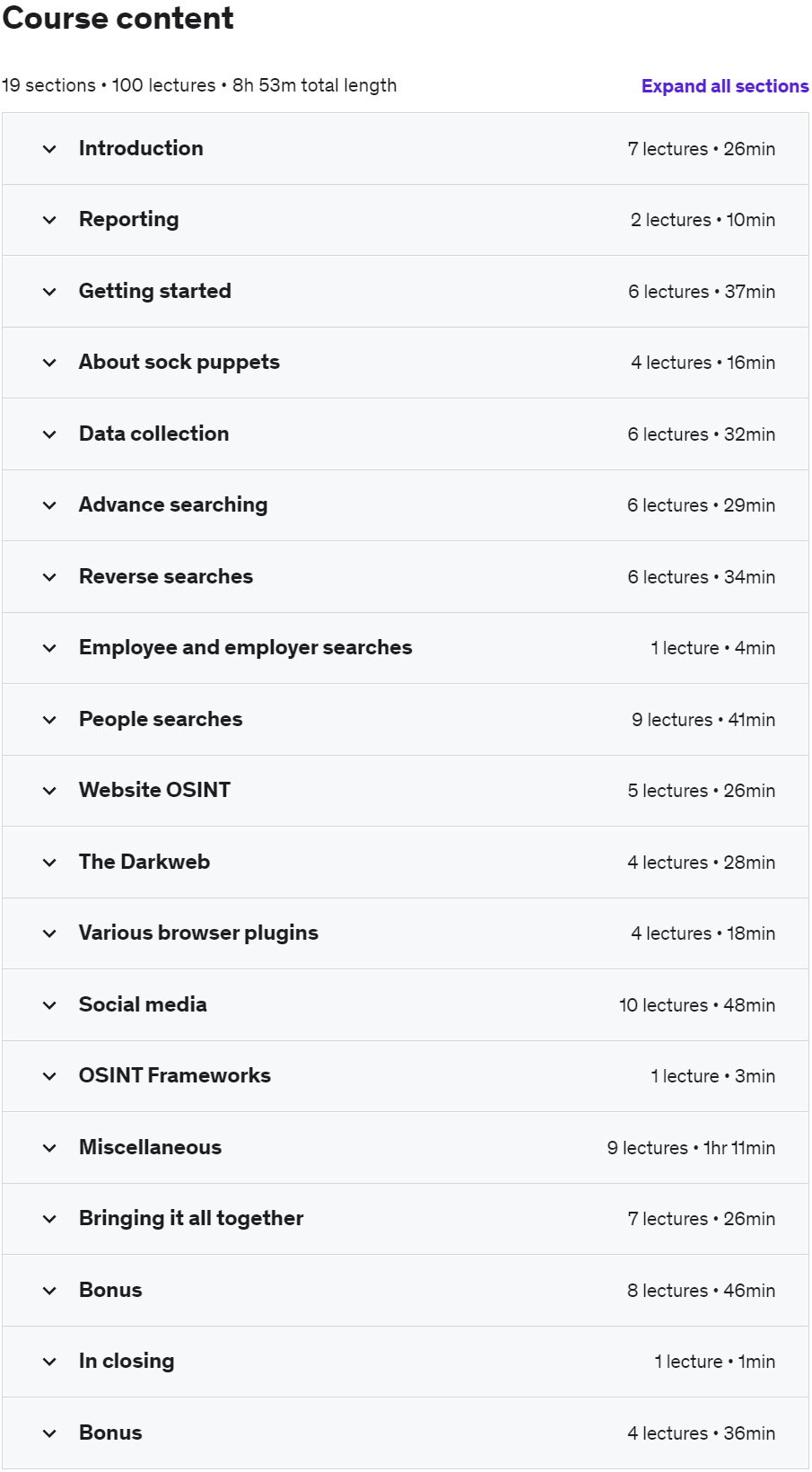
Task: Expand the Introduction section chevron
Action: [49, 149]
